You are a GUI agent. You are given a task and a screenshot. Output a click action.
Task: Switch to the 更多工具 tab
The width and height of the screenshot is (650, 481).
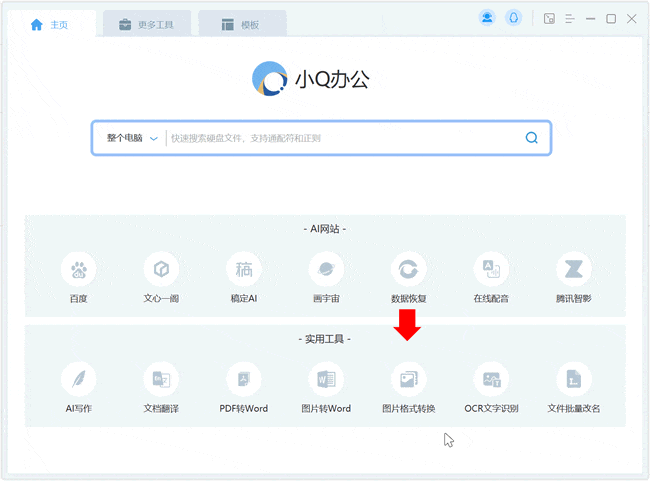146,24
